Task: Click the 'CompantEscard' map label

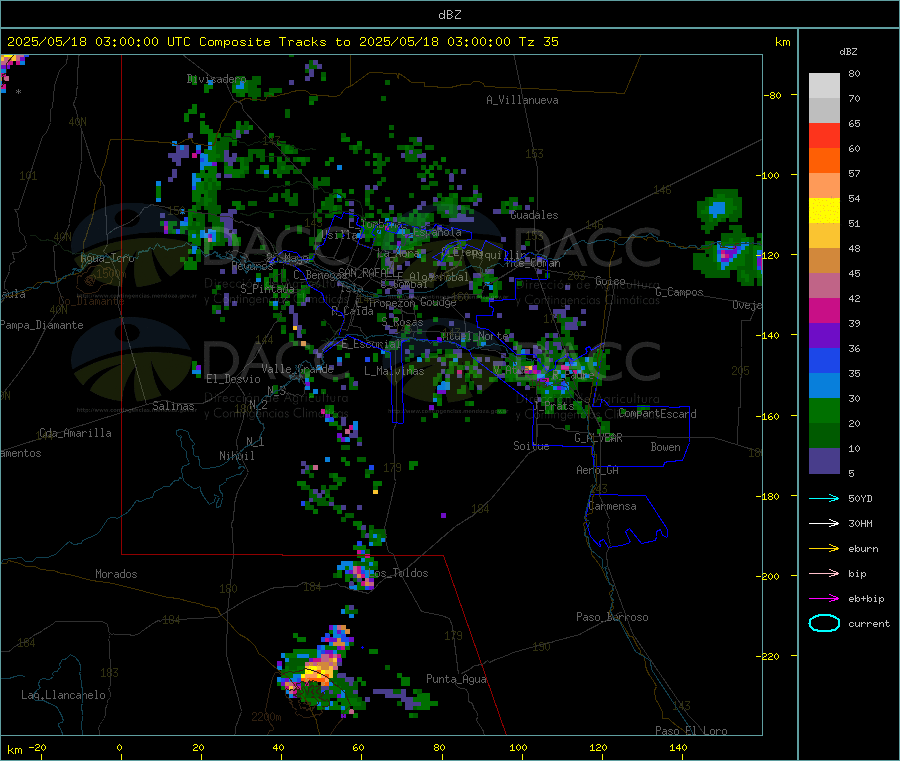Action: (x=658, y=414)
